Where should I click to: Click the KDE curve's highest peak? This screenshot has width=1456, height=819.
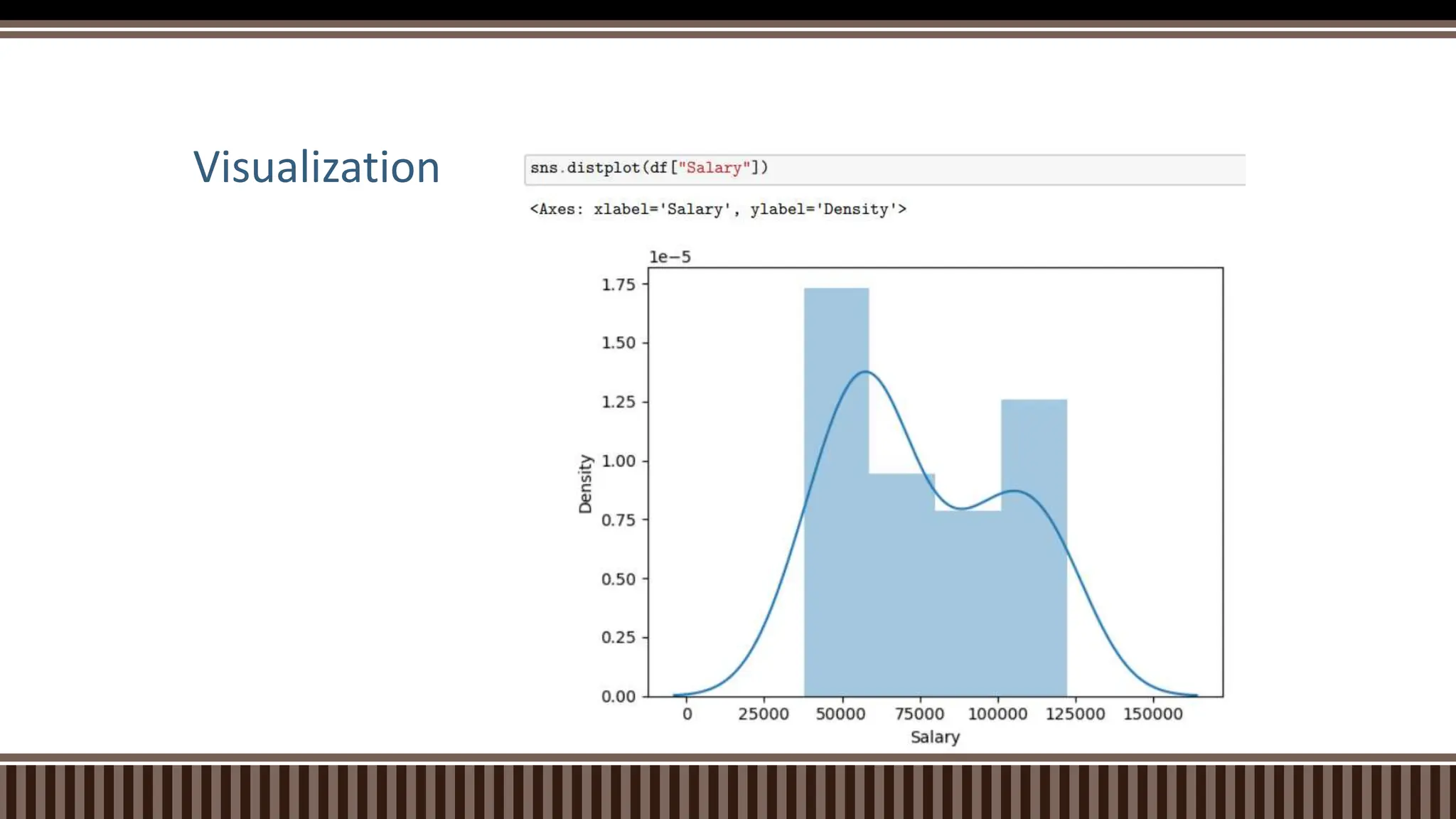(866, 372)
